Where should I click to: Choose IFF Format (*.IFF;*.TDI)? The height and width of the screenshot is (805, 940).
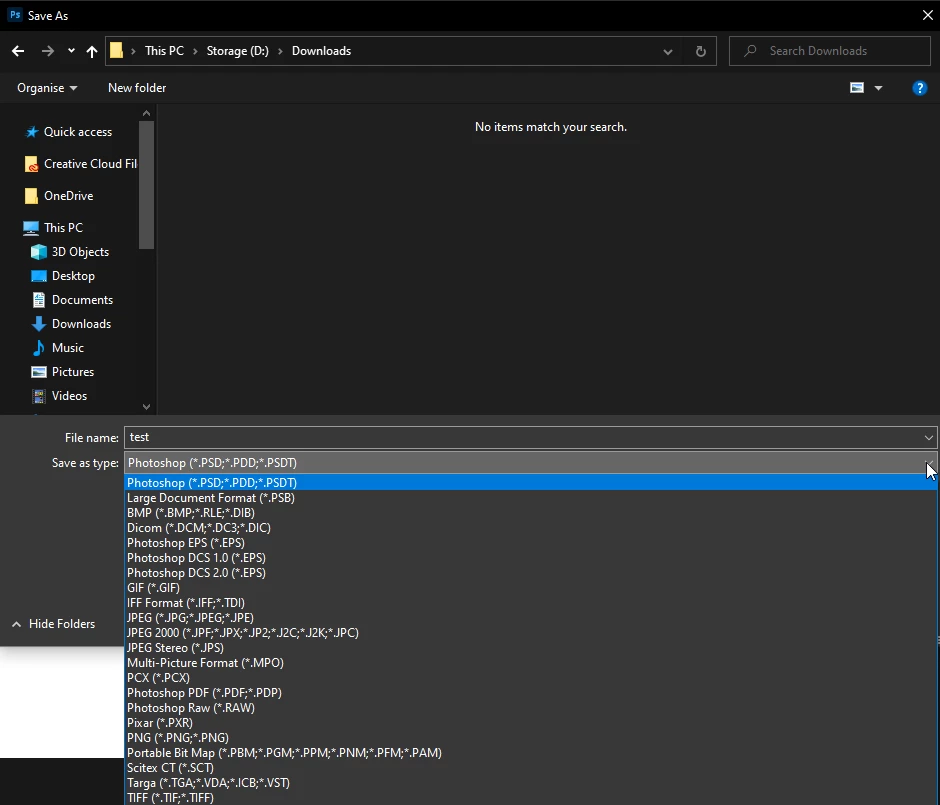pyautogui.click(x=530, y=602)
